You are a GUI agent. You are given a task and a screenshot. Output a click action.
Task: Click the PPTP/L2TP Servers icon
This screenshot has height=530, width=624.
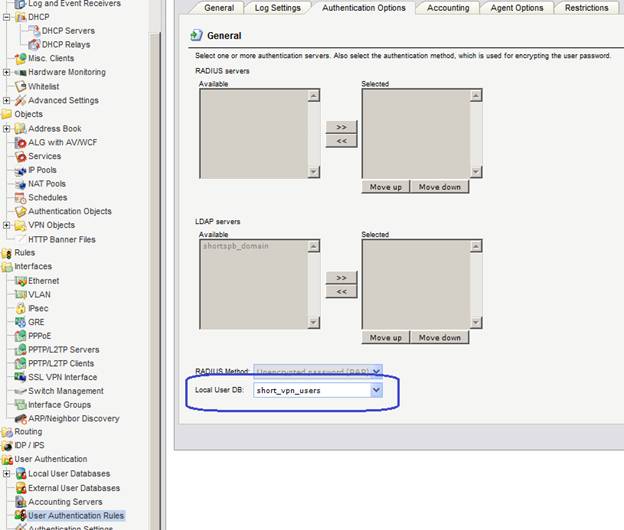[x=20, y=350]
